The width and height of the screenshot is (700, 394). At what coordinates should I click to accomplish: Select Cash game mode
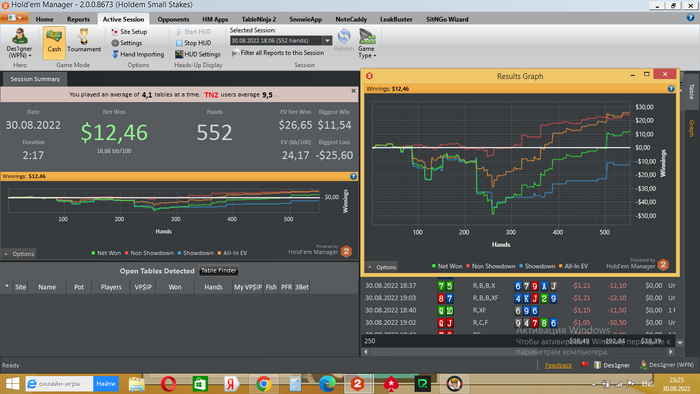(54, 42)
